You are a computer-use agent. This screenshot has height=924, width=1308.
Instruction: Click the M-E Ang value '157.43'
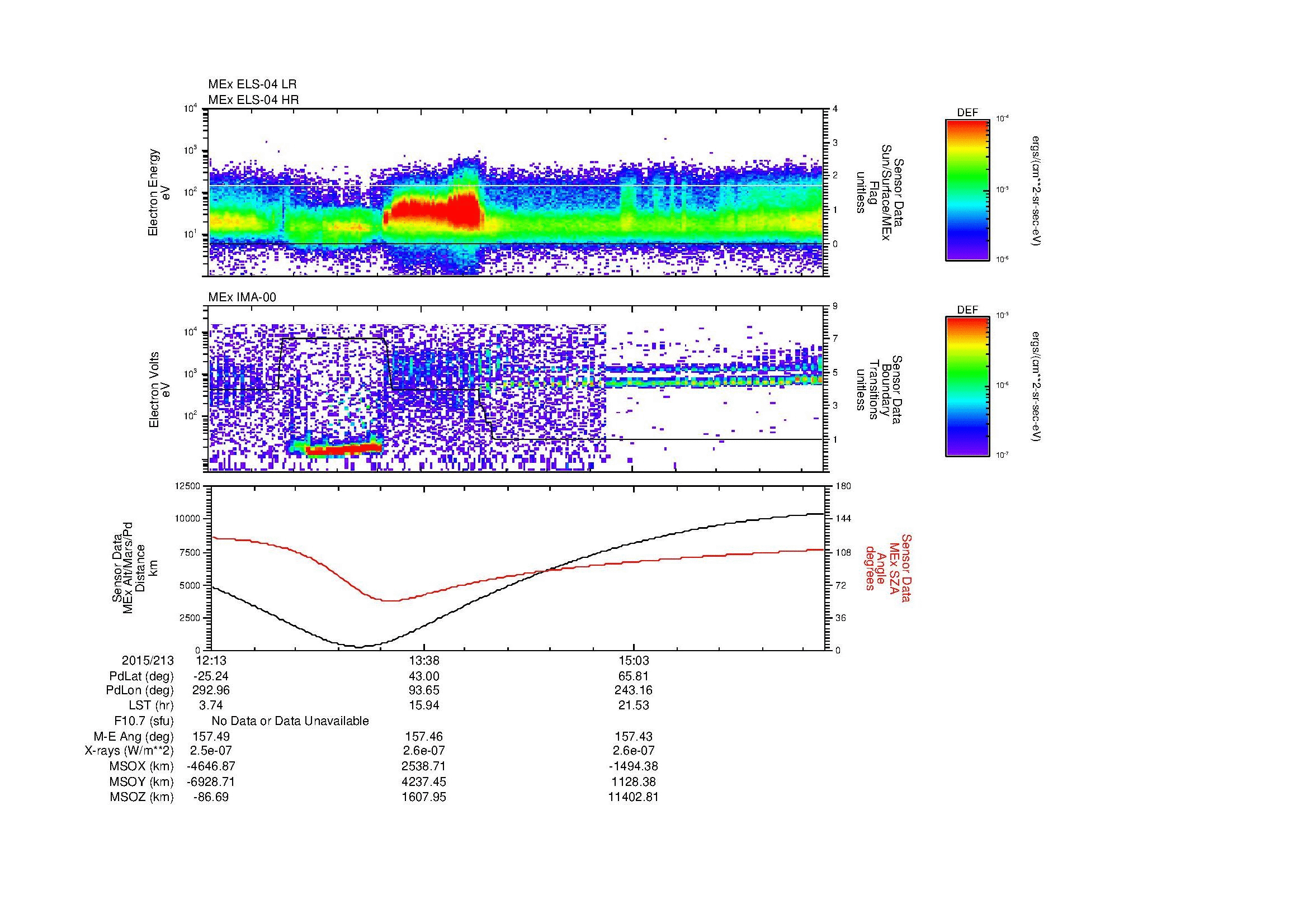pyautogui.click(x=634, y=737)
